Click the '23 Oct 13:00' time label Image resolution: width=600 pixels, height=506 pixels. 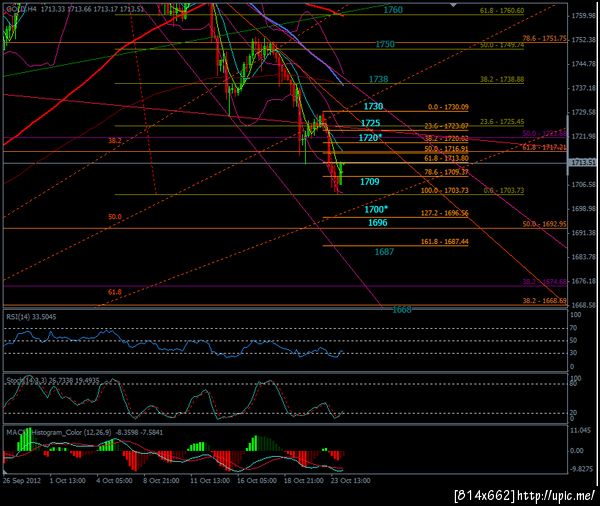(x=351, y=480)
